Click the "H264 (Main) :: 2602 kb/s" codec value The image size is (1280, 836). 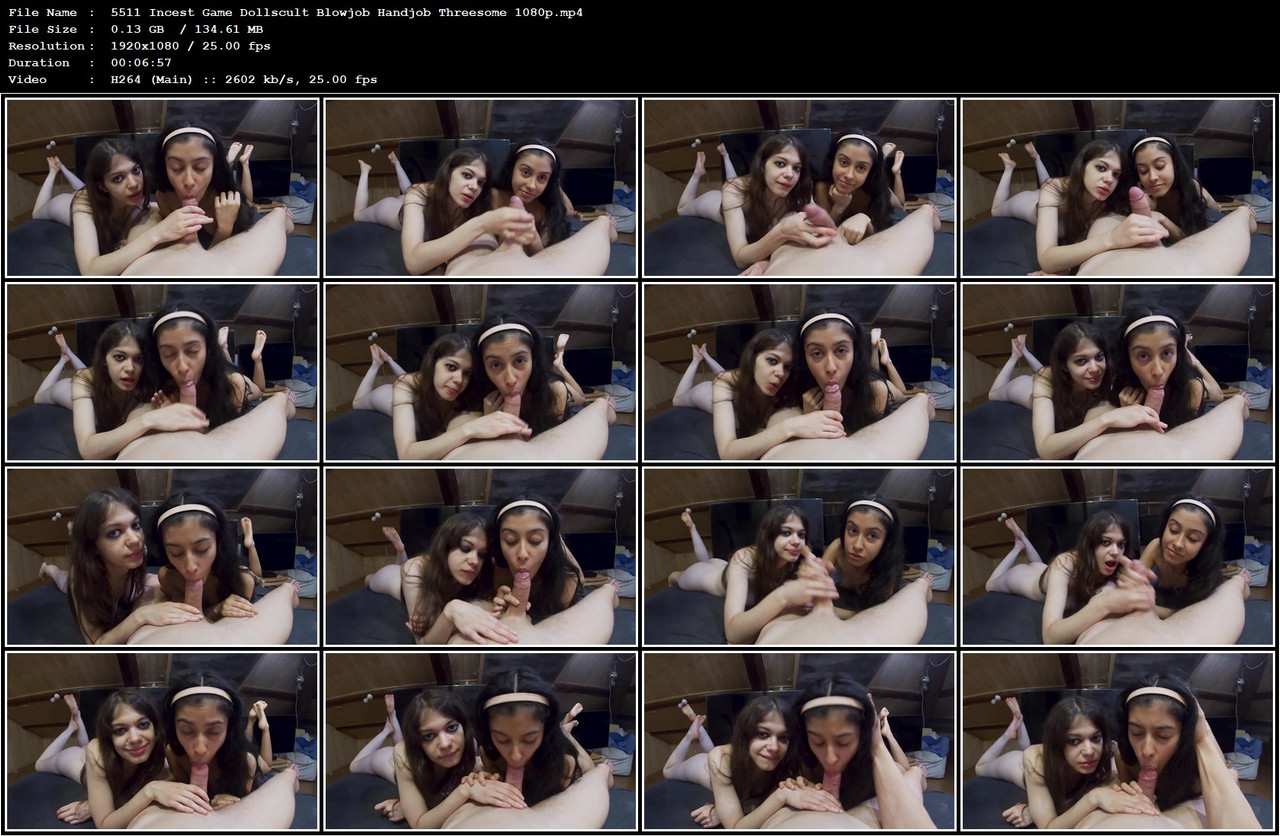tap(203, 79)
